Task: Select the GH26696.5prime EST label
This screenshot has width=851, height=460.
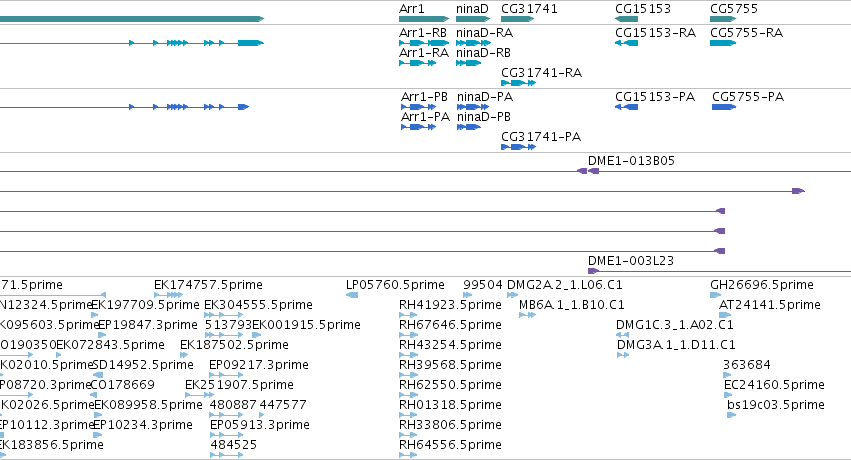Action: coord(761,285)
